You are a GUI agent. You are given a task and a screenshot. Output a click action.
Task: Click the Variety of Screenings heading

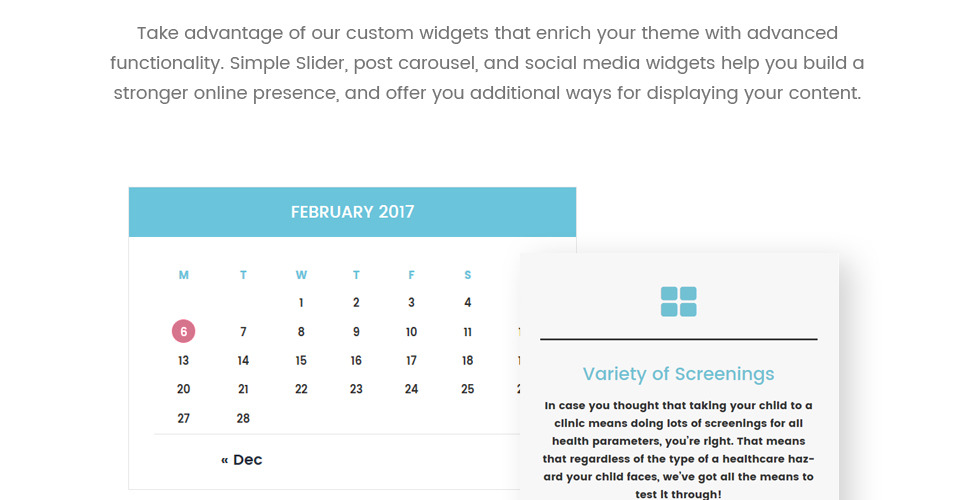[678, 374]
